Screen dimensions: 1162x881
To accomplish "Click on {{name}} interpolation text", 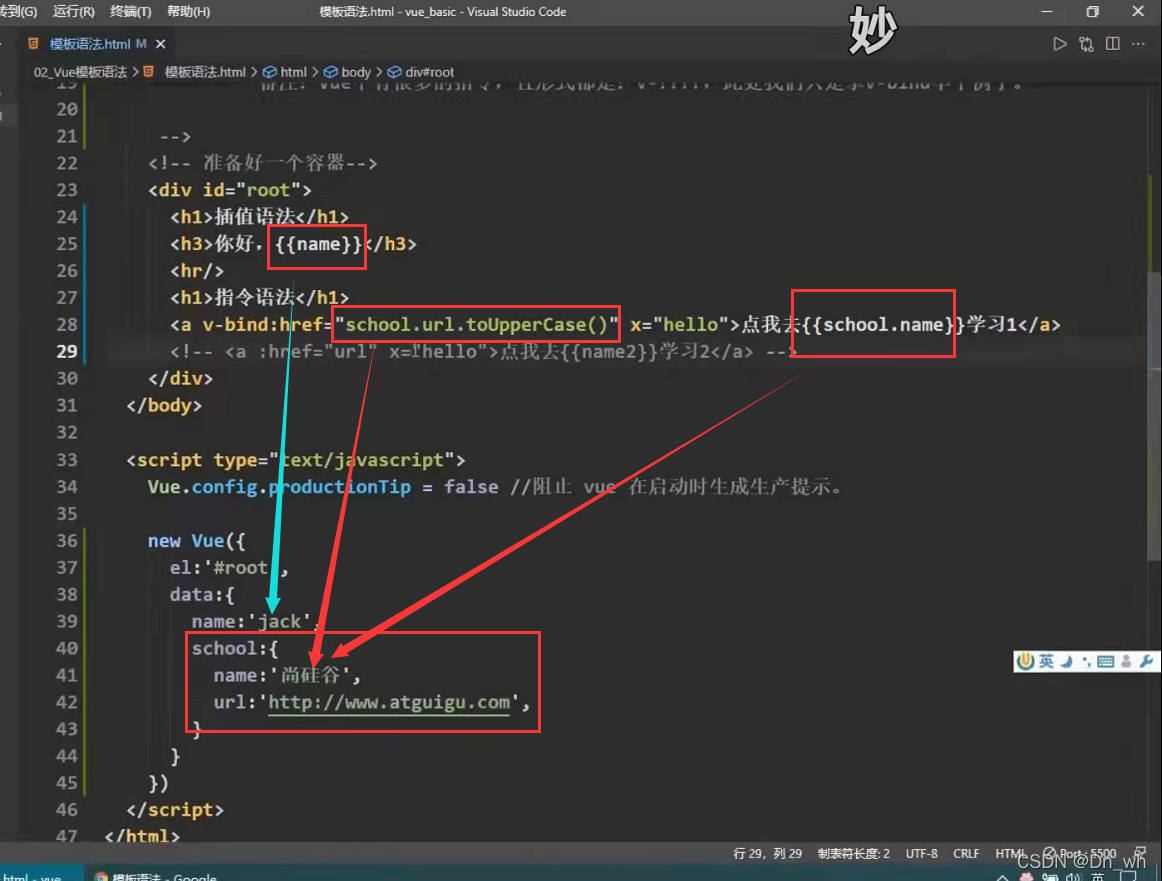I will point(318,244).
